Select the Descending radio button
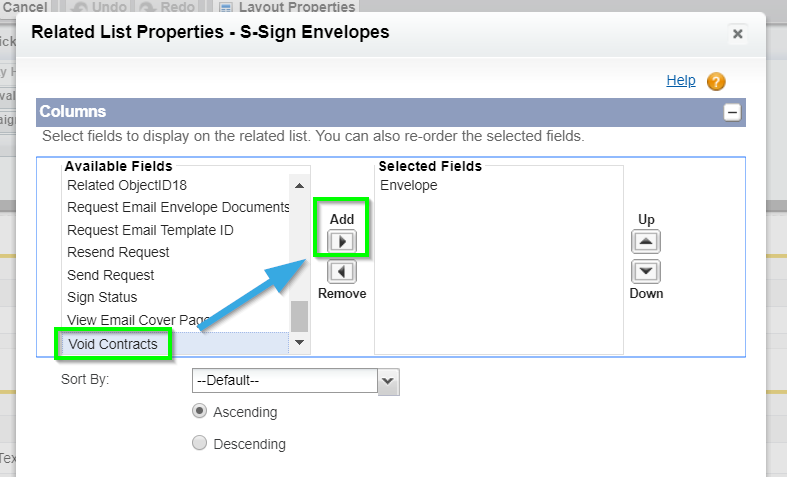 coord(199,443)
